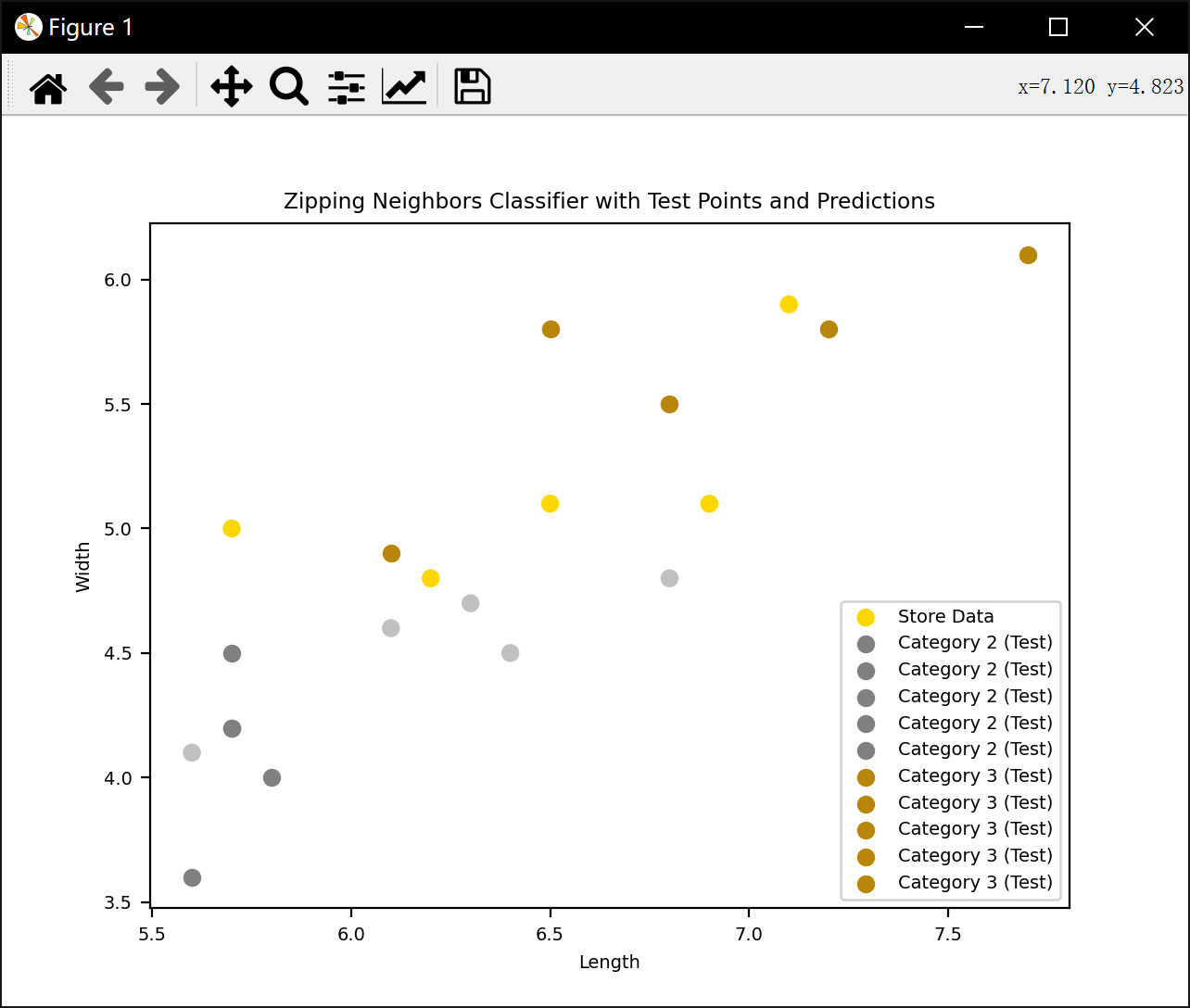
Task: Click the x-axis tick label 5.5
Action: click(x=152, y=934)
